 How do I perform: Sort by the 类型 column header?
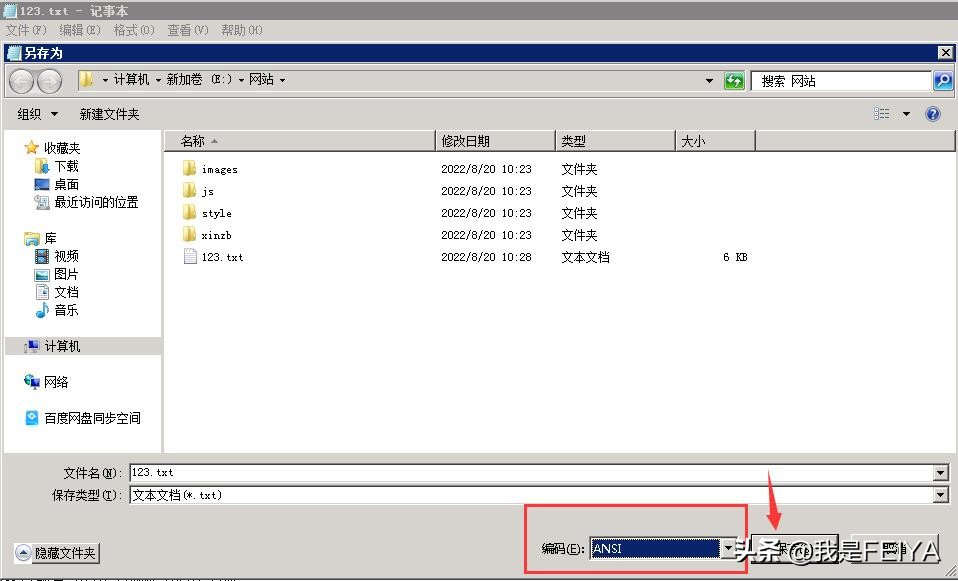tap(615, 141)
